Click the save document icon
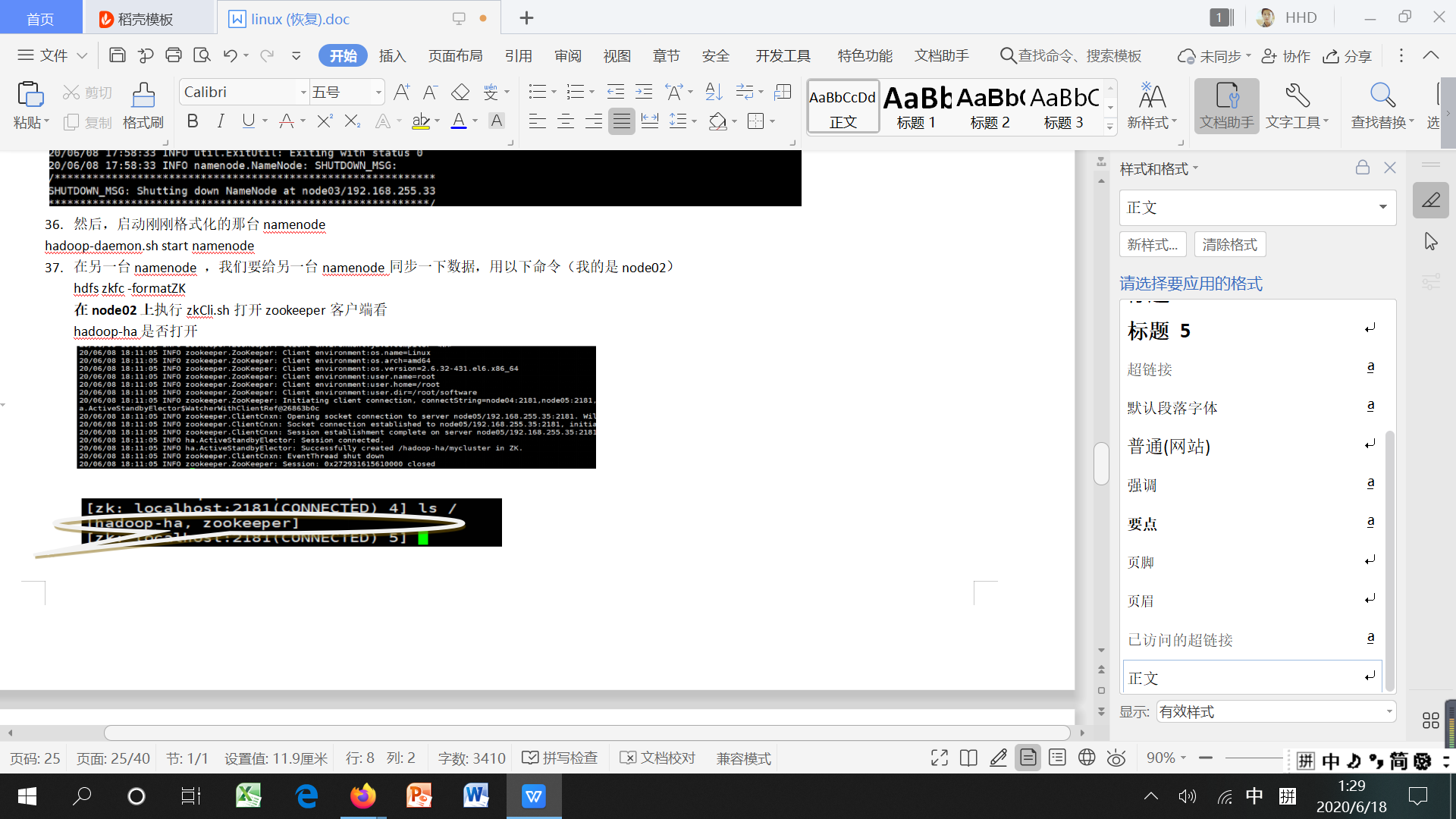 [118, 55]
